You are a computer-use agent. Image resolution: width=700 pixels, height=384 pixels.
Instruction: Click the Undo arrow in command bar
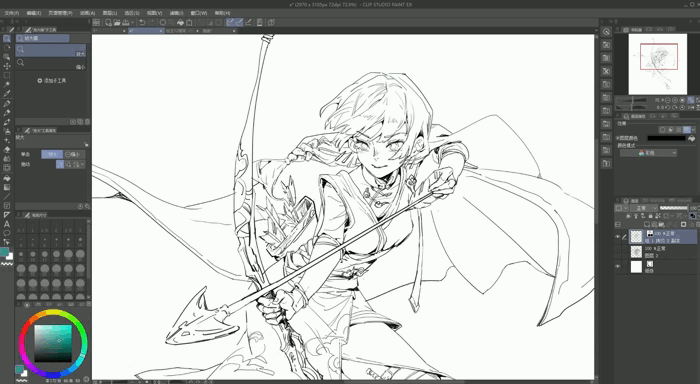(x=142, y=22)
